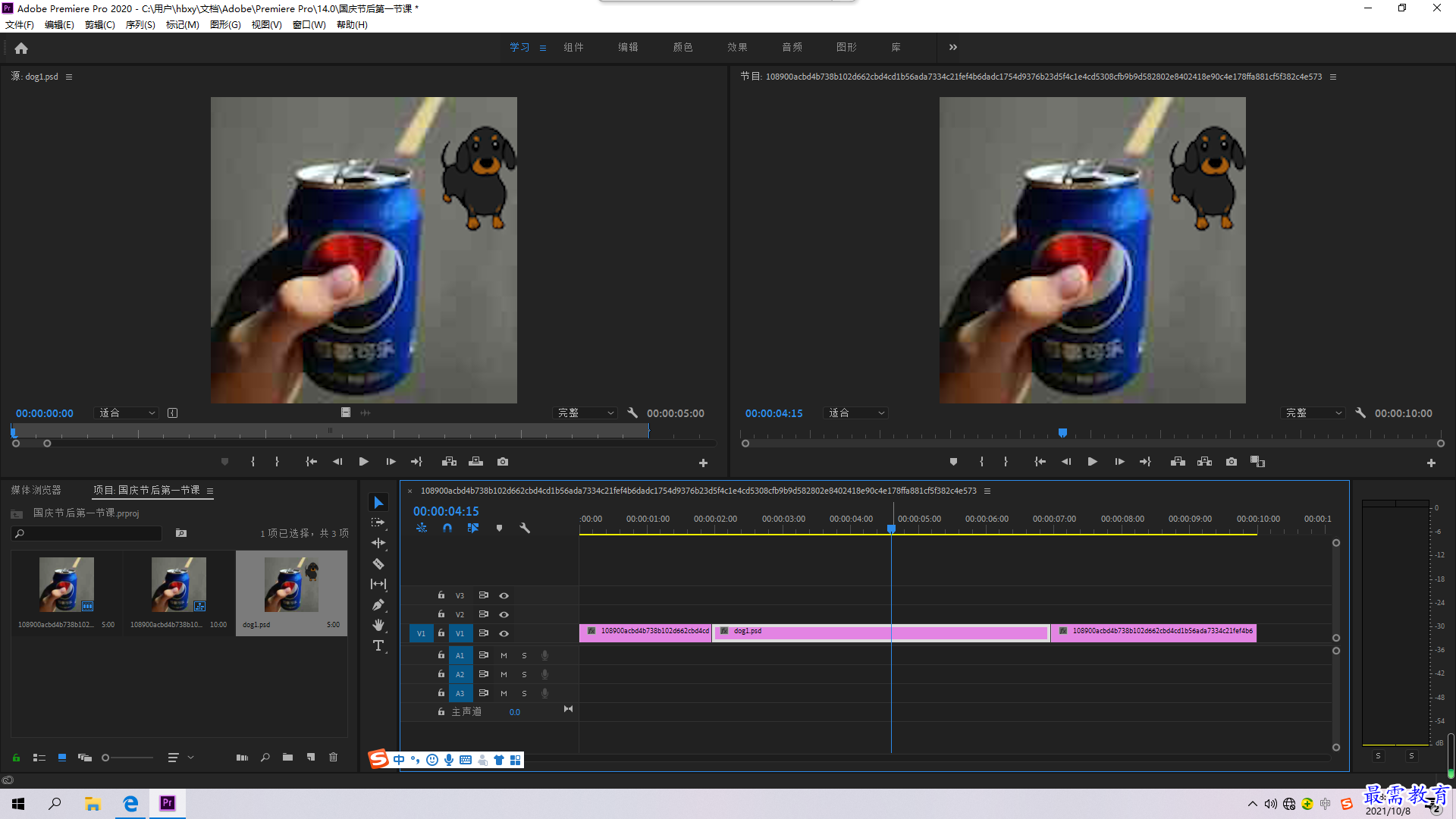Screen dimensions: 1456x819
Task: Open button editor plus in Program monitor
Action: (x=1431, y=463)
